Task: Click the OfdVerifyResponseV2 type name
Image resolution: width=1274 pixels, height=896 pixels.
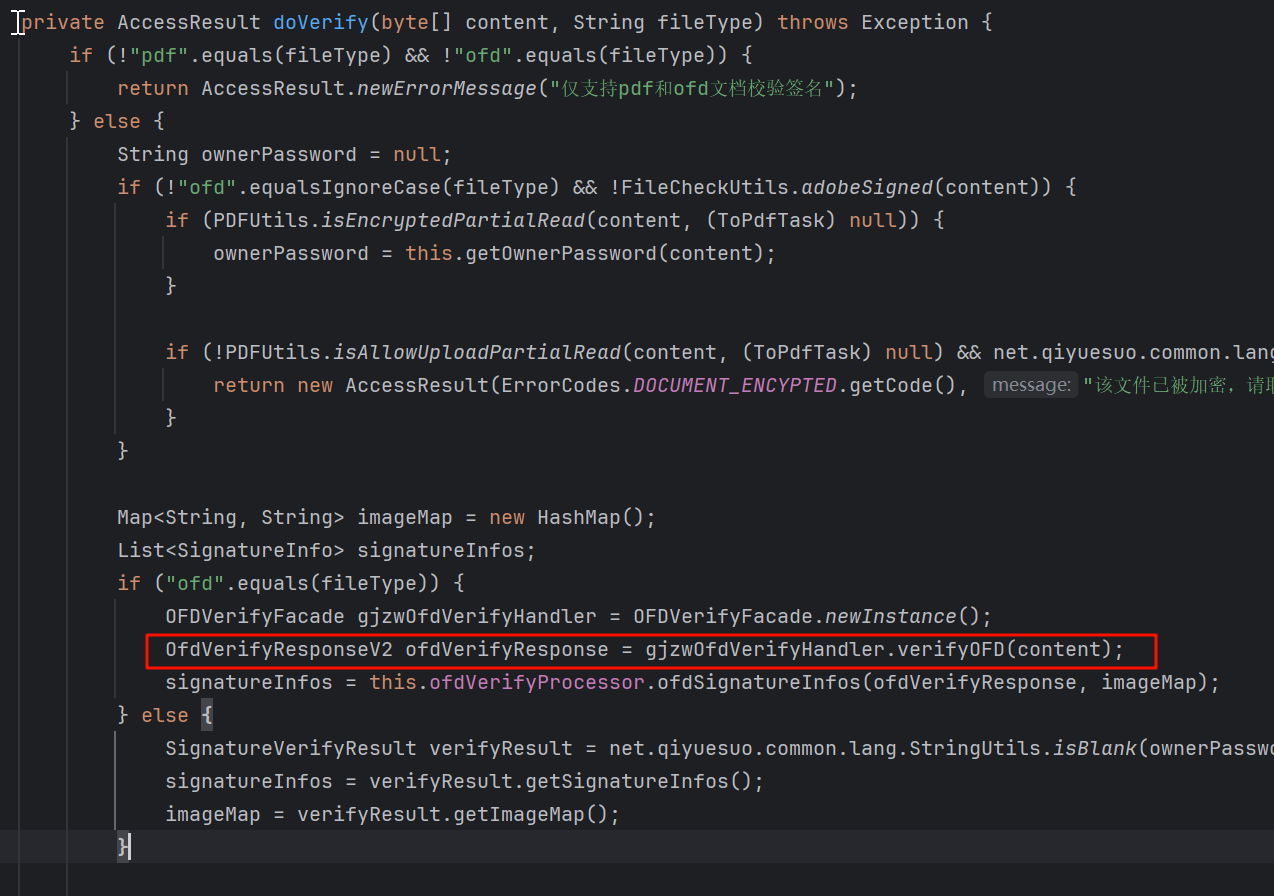Action: pyautogui.click(x=279, y=649)
